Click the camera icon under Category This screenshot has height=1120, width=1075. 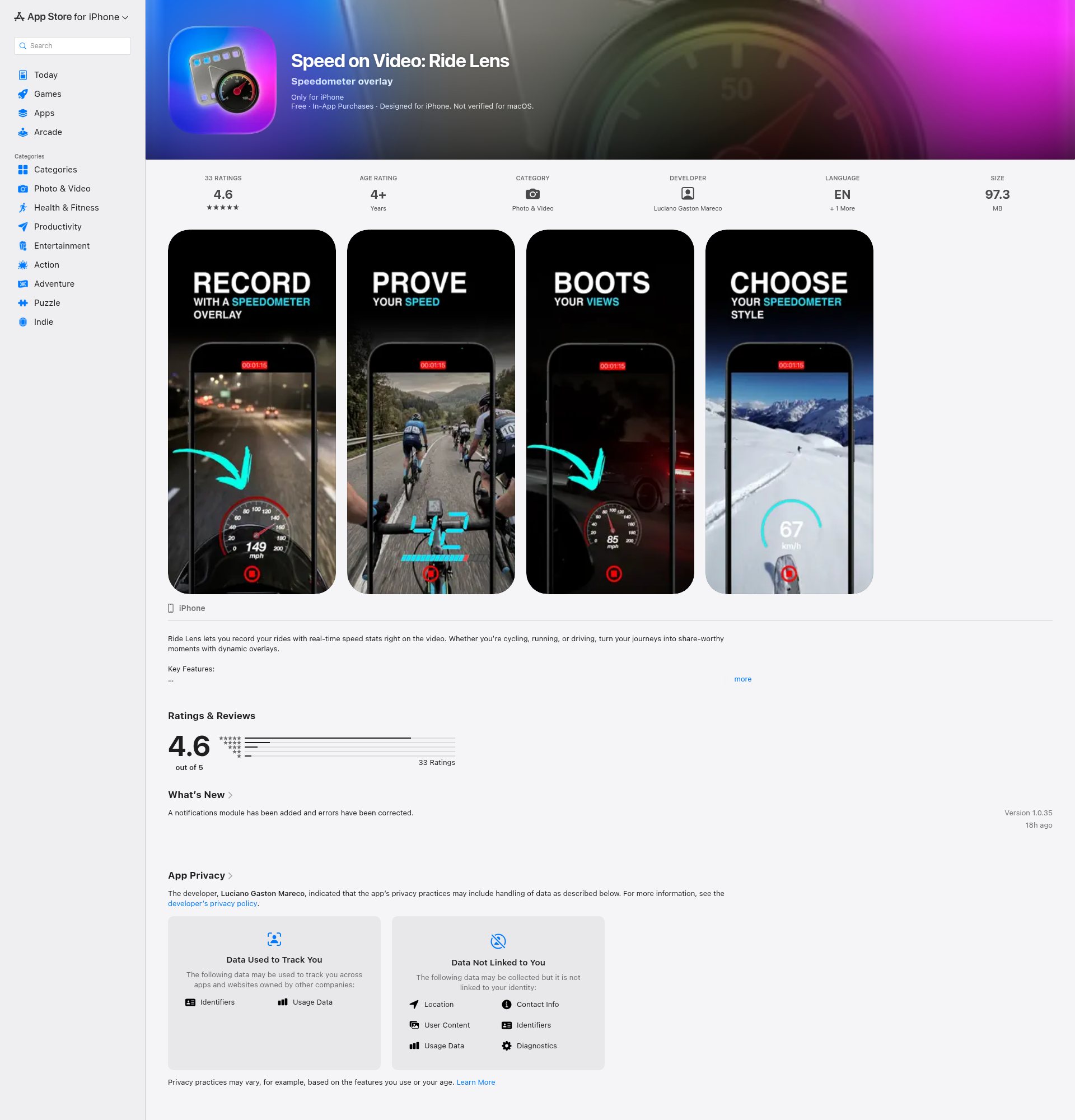pos(532,194)
